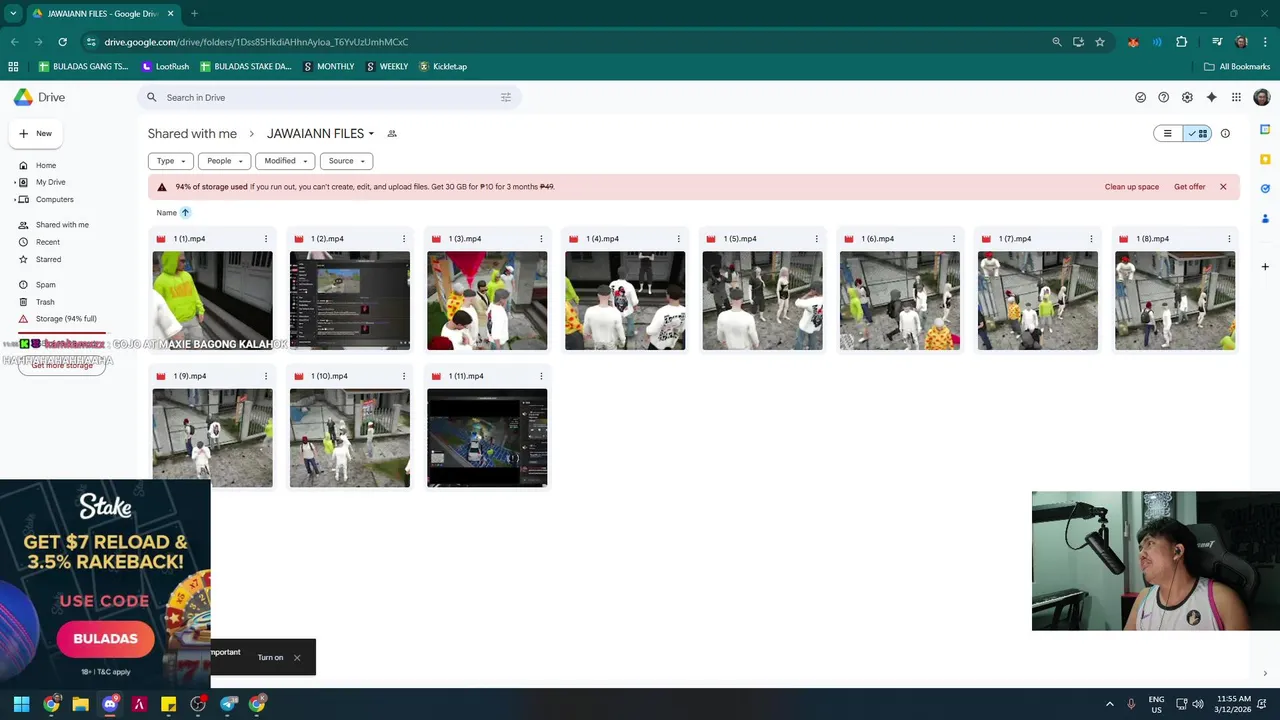
Task: Open Google Keep side panel icon
Action: (1265, 159)
